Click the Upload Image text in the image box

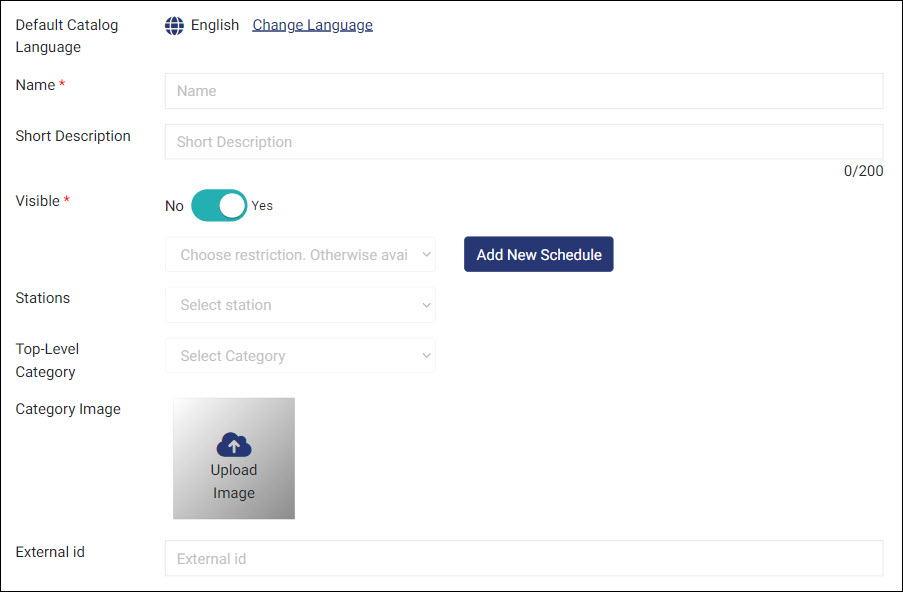pos(234,481)
